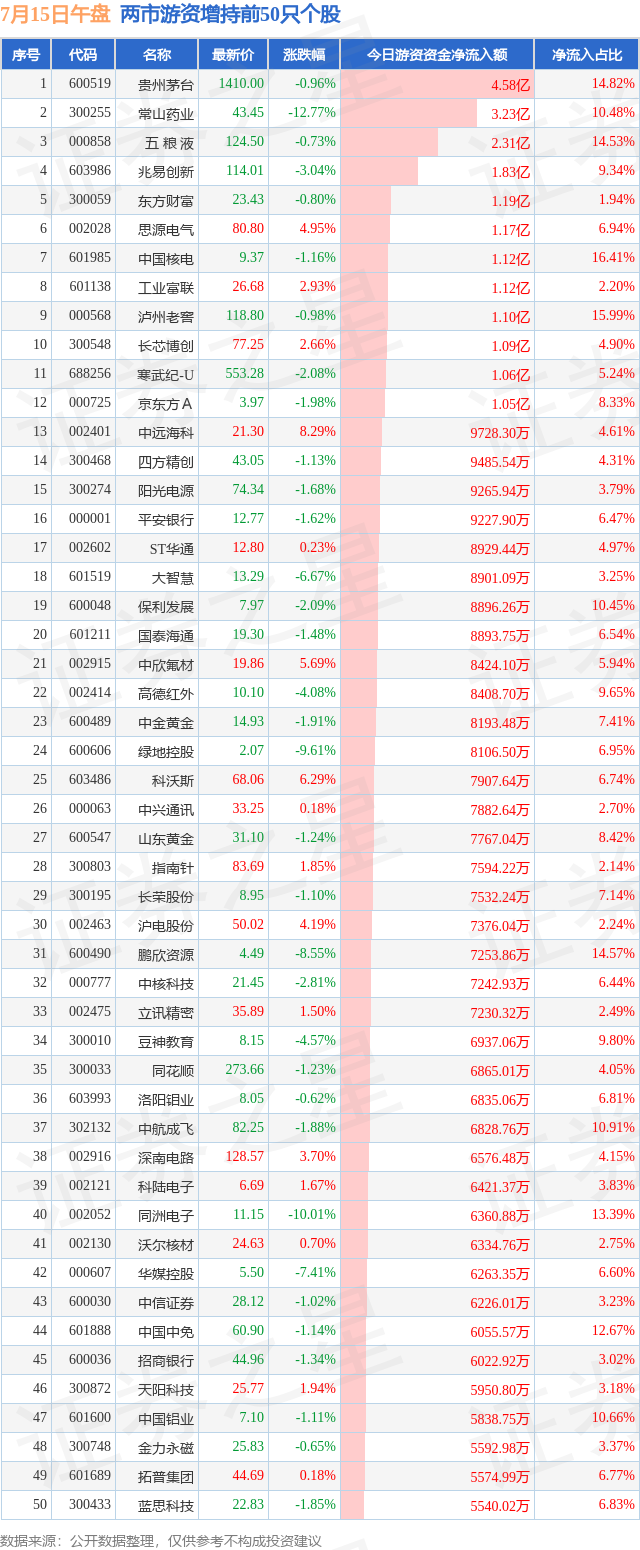Click 同洲电子 change -10.01%
This screenshot has width=640, height=1550.
tap(314, 1215)
